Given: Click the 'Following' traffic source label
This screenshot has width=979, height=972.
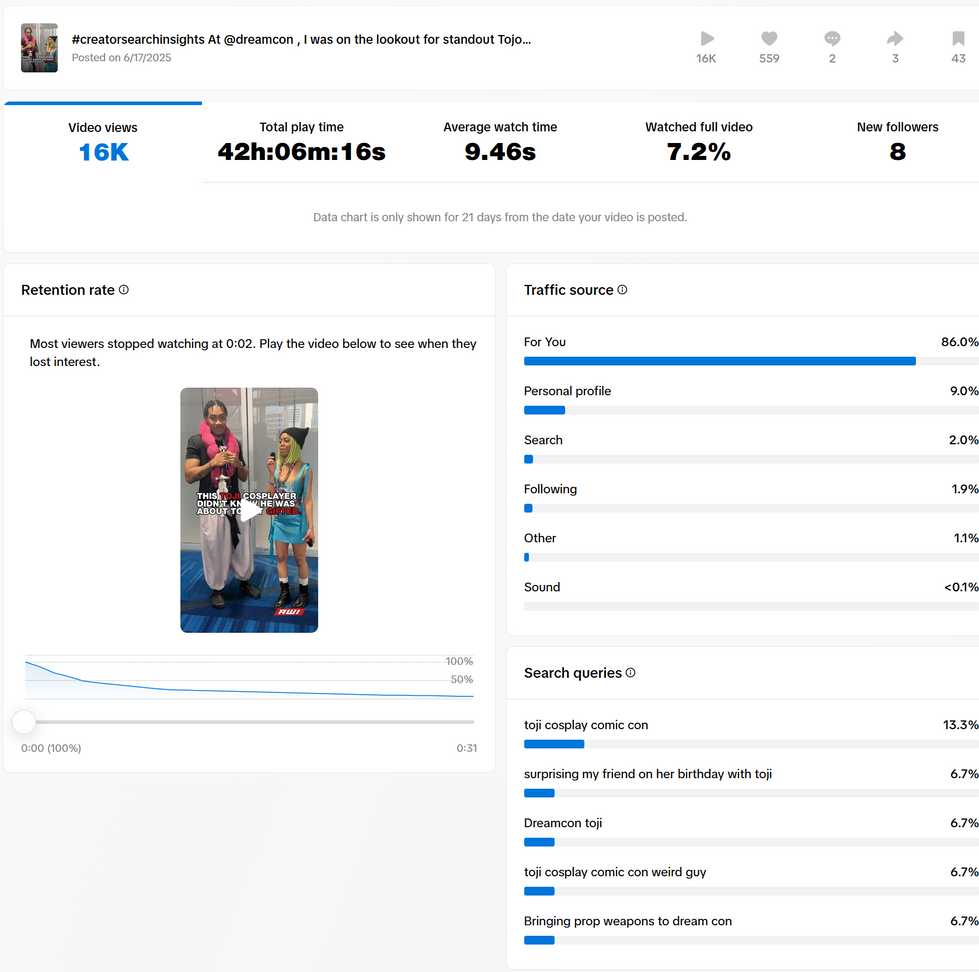Looking at the screenshot, I should coord(550,489).
